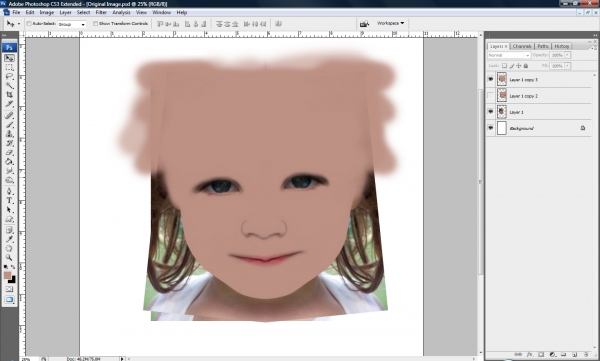600x361 pixels.
Task: Select the Dodge tool
Action: click(9, 180)
